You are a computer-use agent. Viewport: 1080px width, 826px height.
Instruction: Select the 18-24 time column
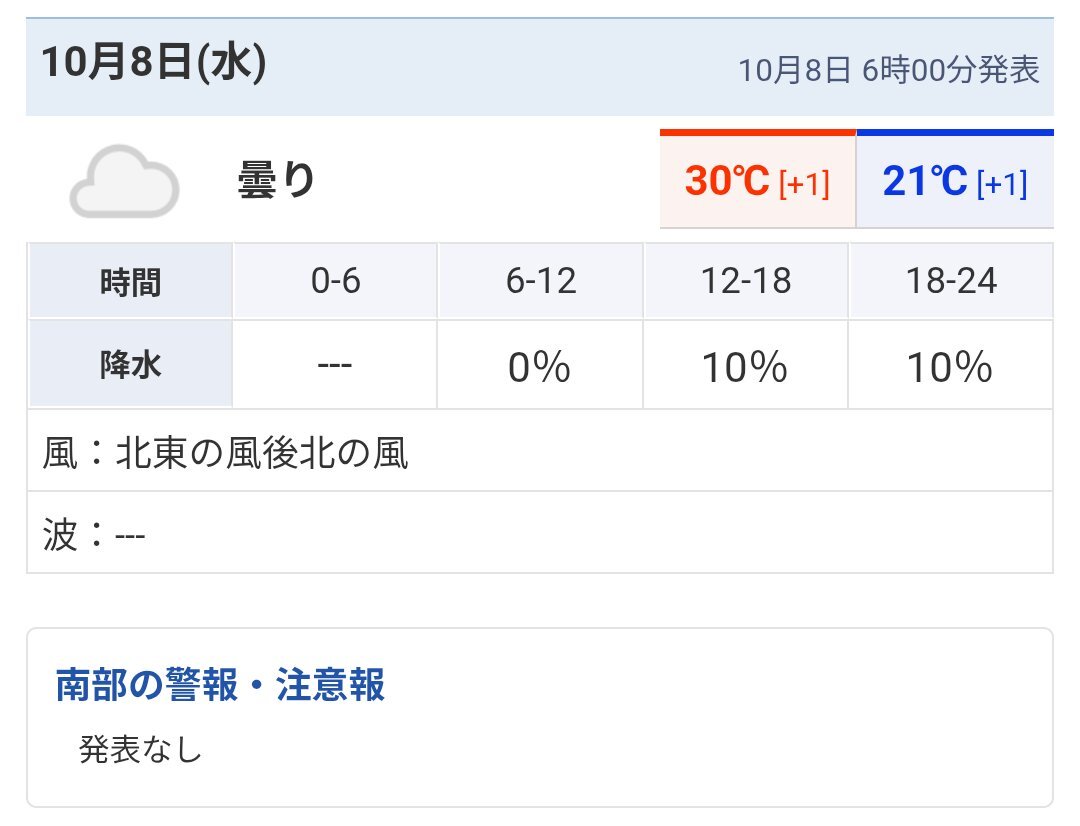click(x=950, y=282)
